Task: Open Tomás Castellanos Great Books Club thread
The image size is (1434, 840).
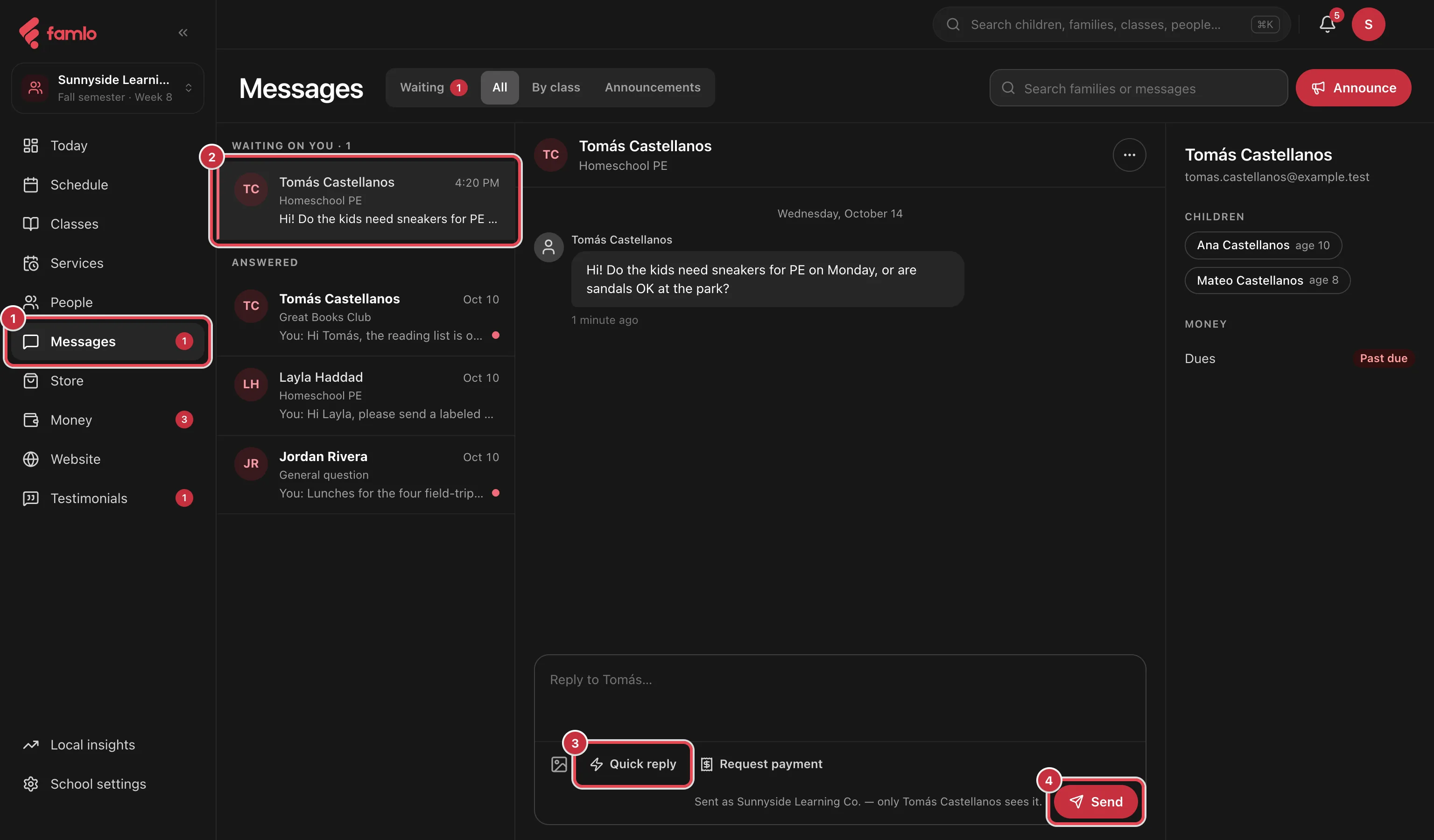Action: point(366,317)
